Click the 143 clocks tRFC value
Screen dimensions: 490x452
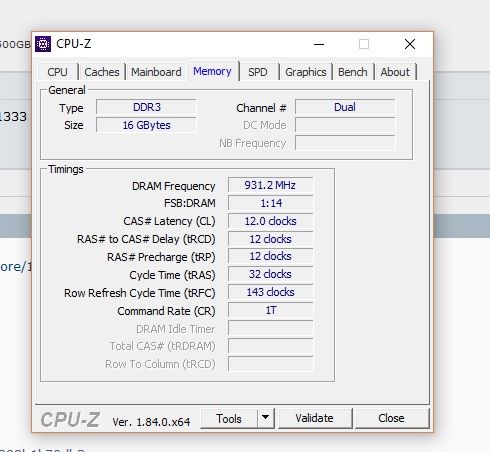click(x=270, y=292)
